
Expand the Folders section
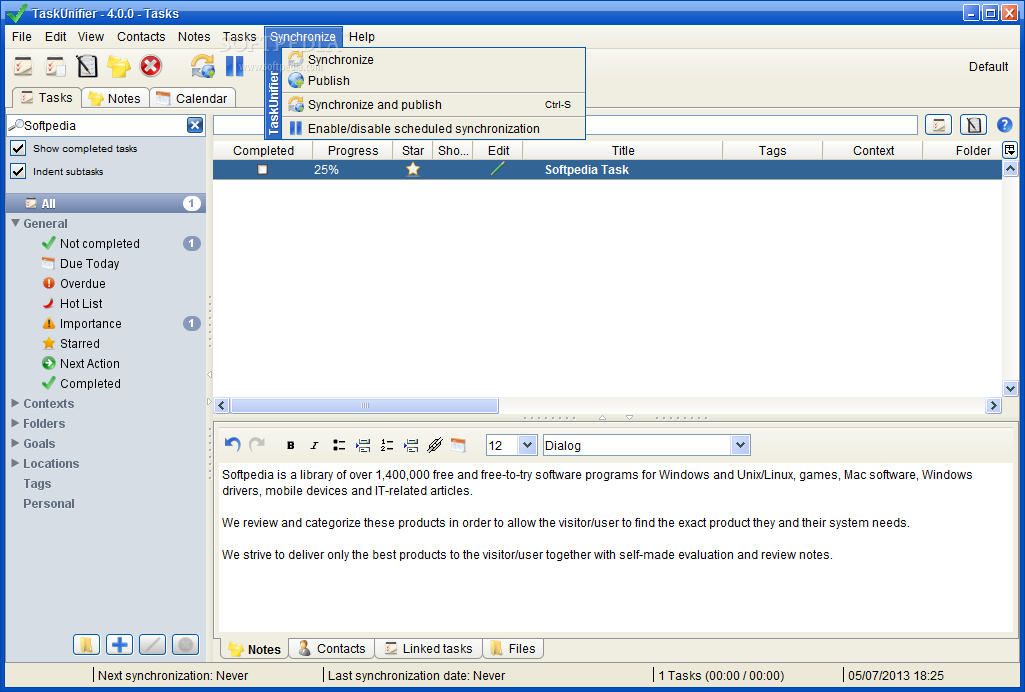[x=15, y=423]
